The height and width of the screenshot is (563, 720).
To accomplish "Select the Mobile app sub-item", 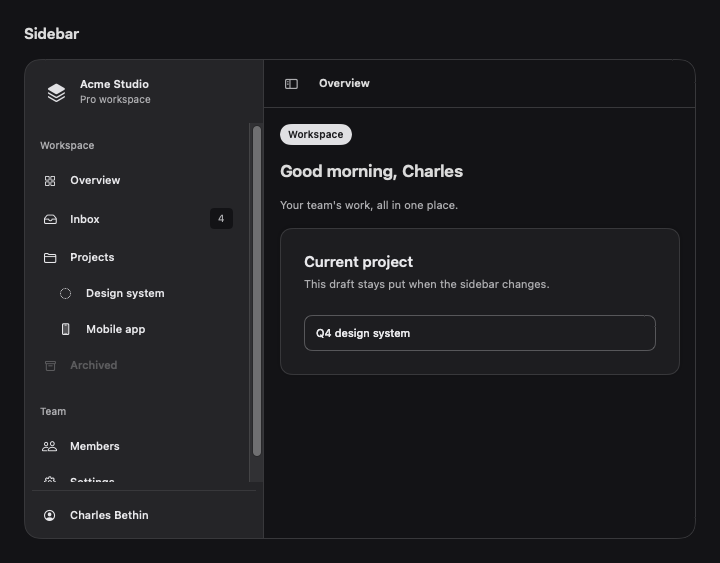I will (x=145, y=329).
